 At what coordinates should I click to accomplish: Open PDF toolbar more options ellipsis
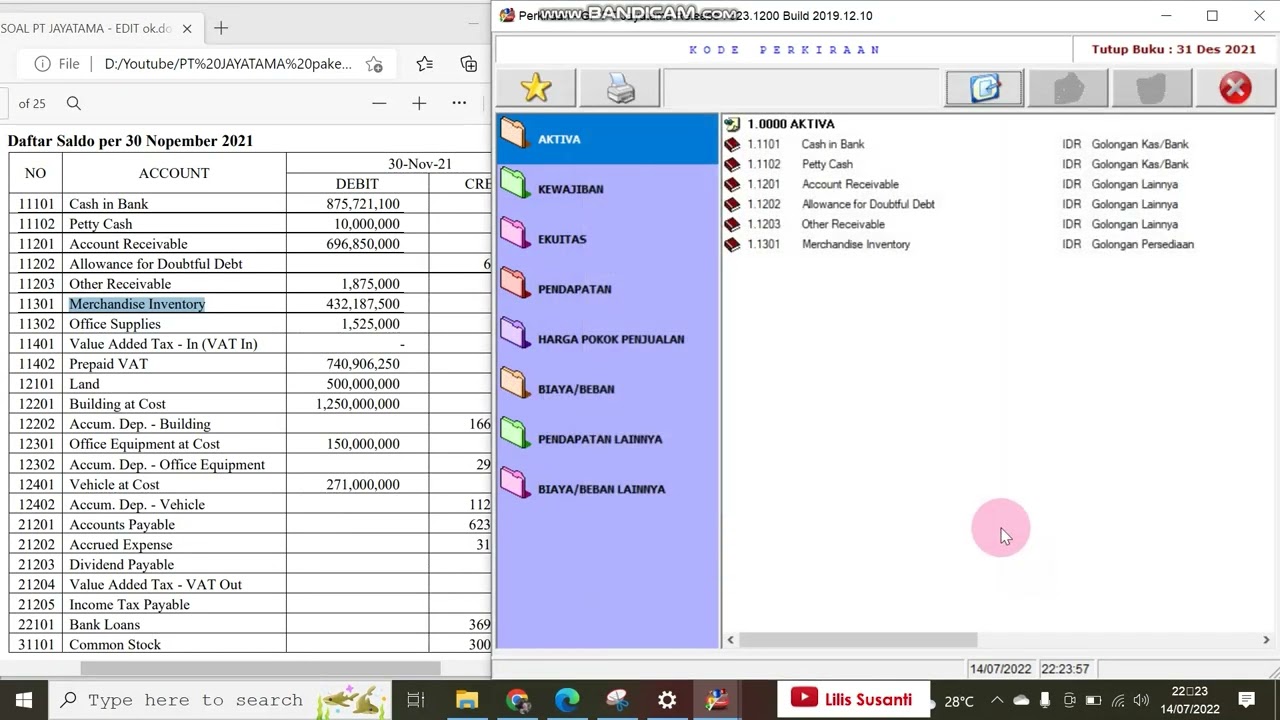point(459,103)
